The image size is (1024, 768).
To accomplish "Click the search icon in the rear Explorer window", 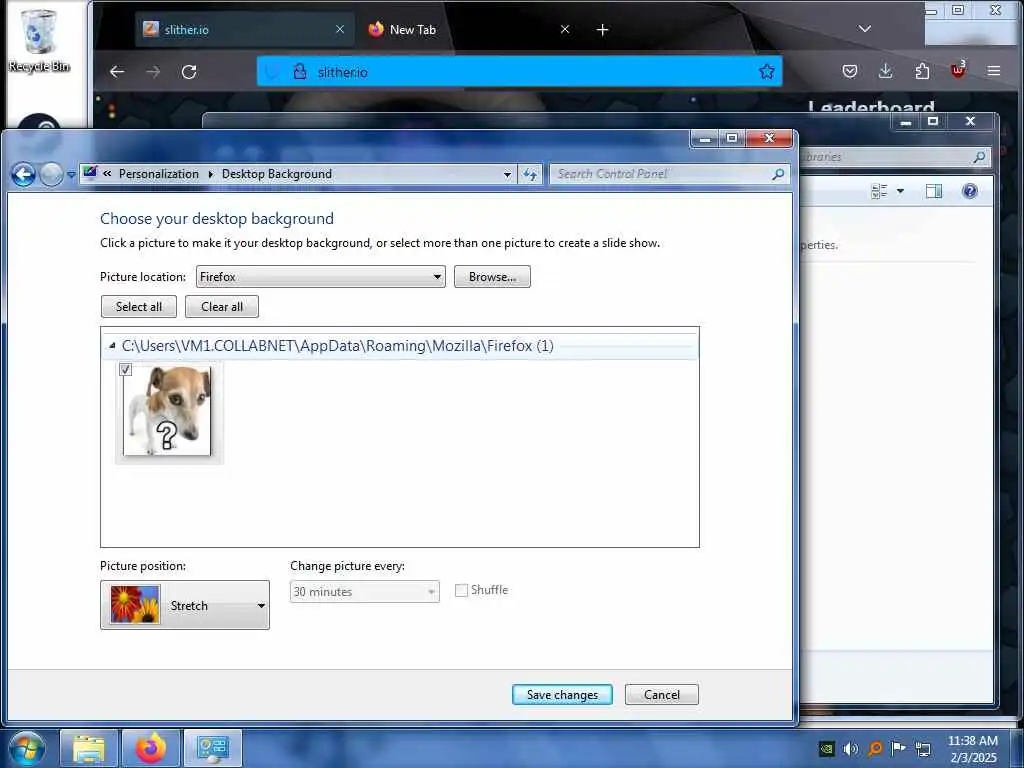I will (x=979, y=157).
